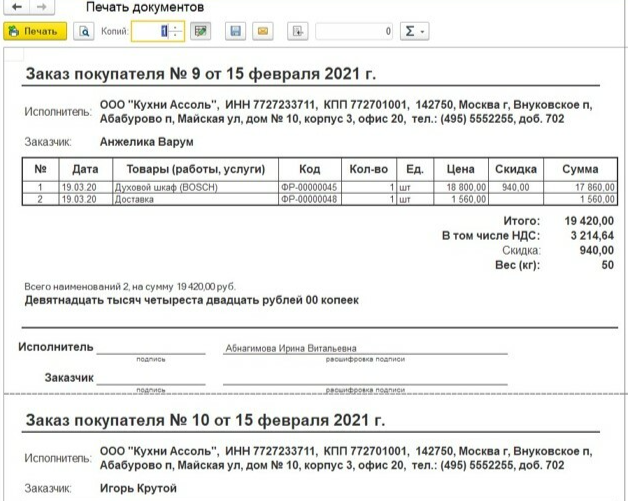Increase copies with stepper up arrow
628x501 pixels.
[x=176, y=27]
